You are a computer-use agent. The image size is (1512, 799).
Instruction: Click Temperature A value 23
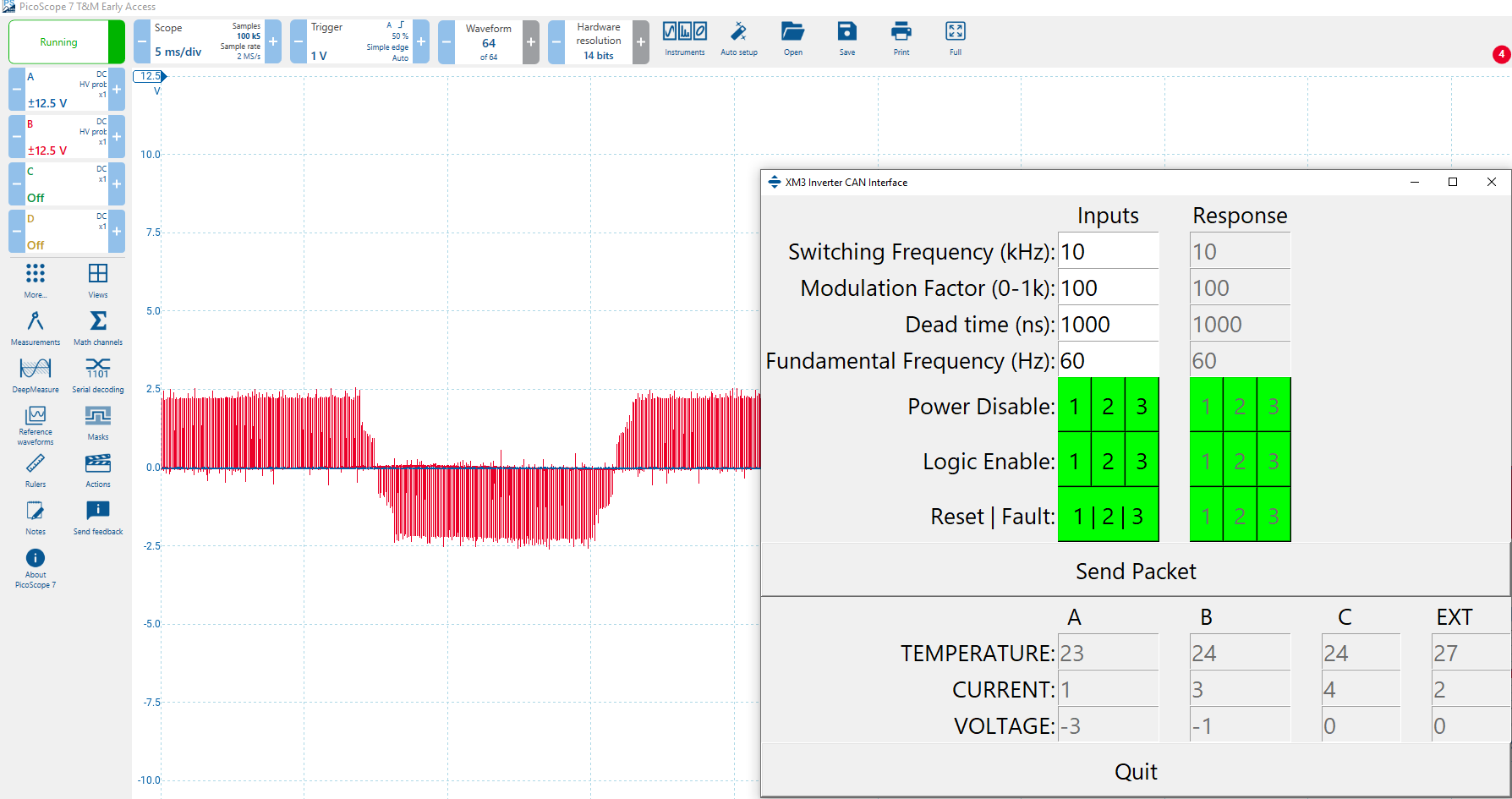(x=1108, y=653)
